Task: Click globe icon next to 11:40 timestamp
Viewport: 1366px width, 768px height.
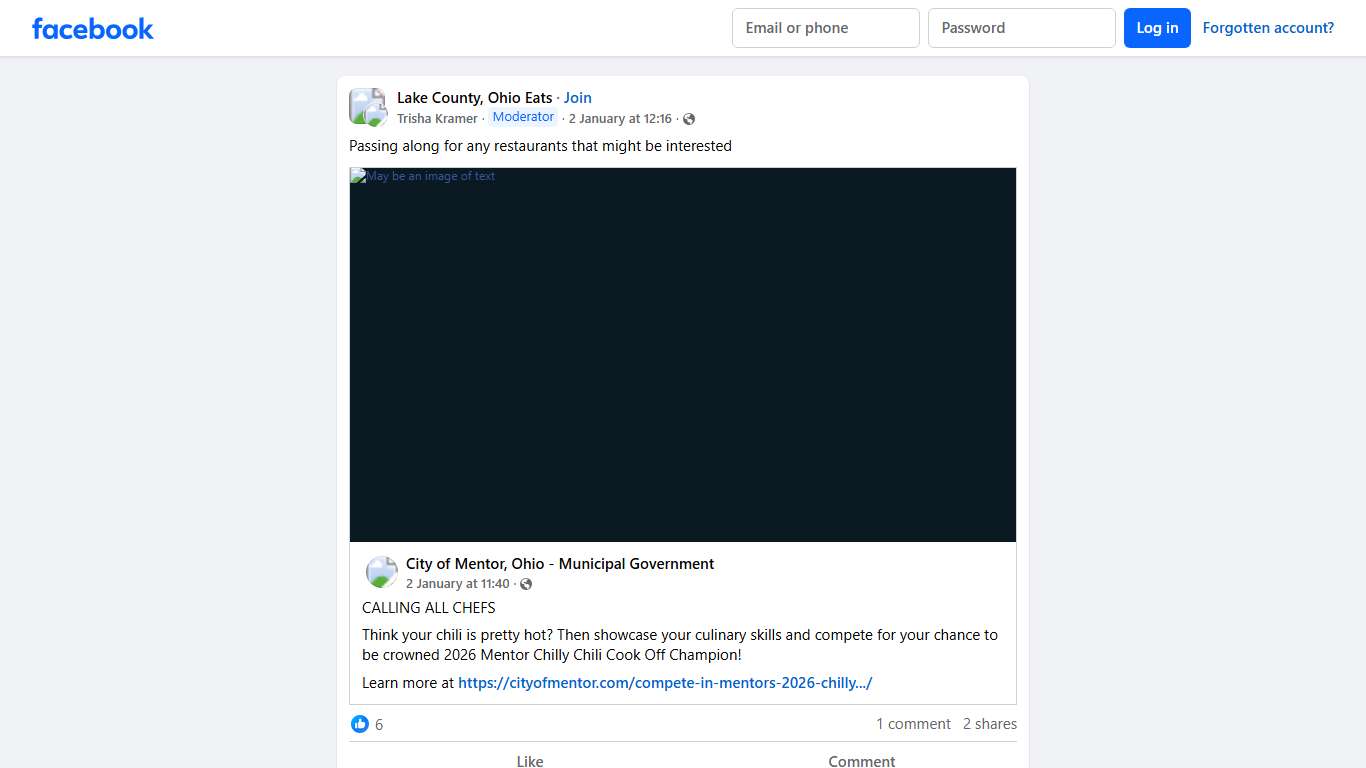Action: (526, 584)
